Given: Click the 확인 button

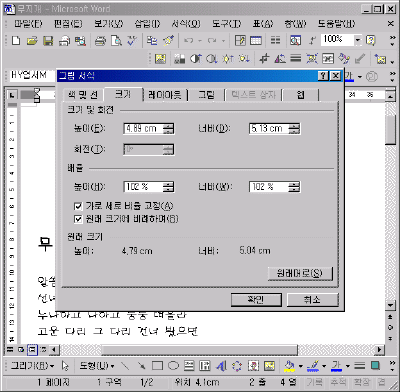Looking at the screenshot, I should point(256,300).
